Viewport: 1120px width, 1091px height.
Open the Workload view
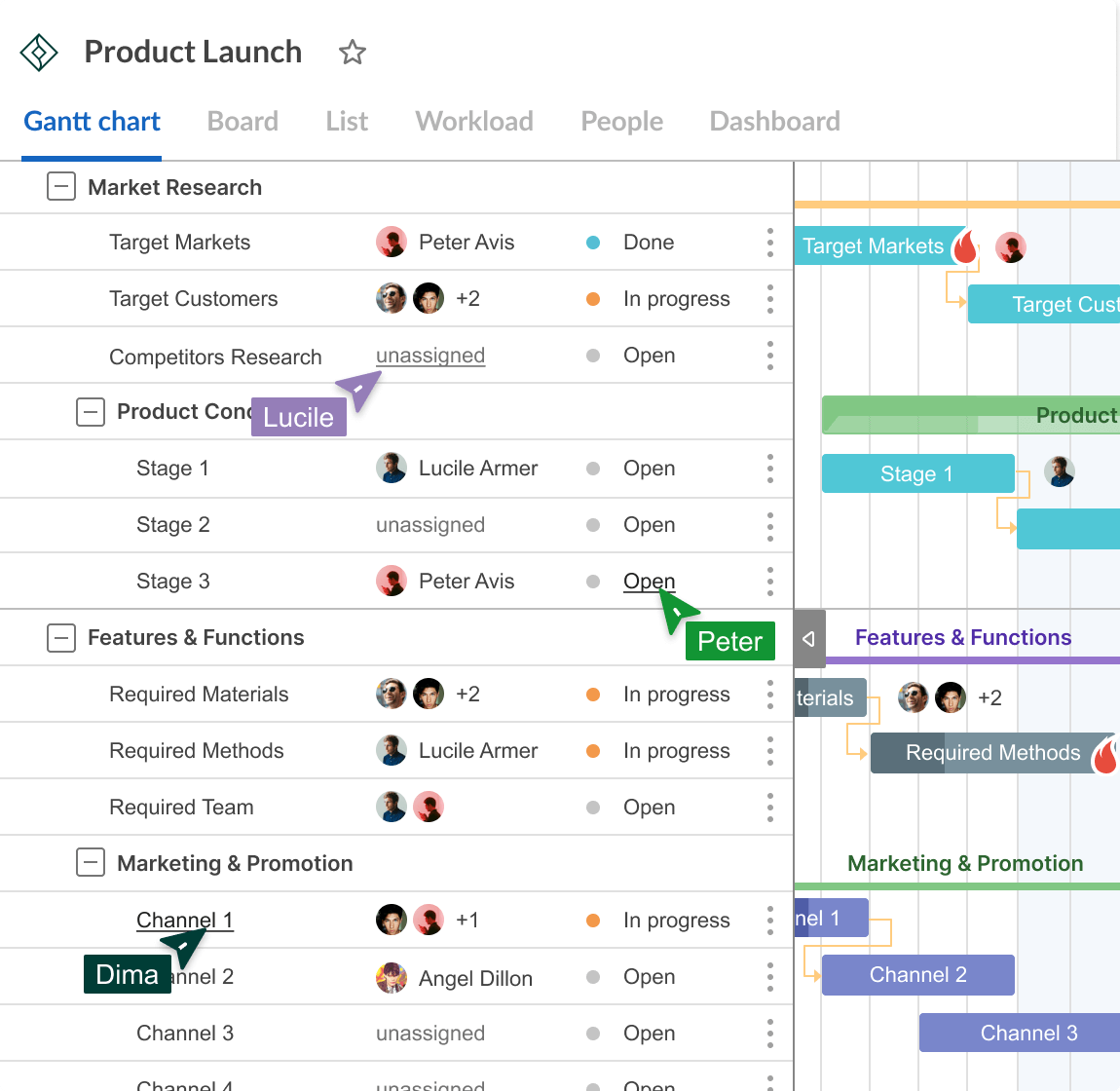click(474, 121)
